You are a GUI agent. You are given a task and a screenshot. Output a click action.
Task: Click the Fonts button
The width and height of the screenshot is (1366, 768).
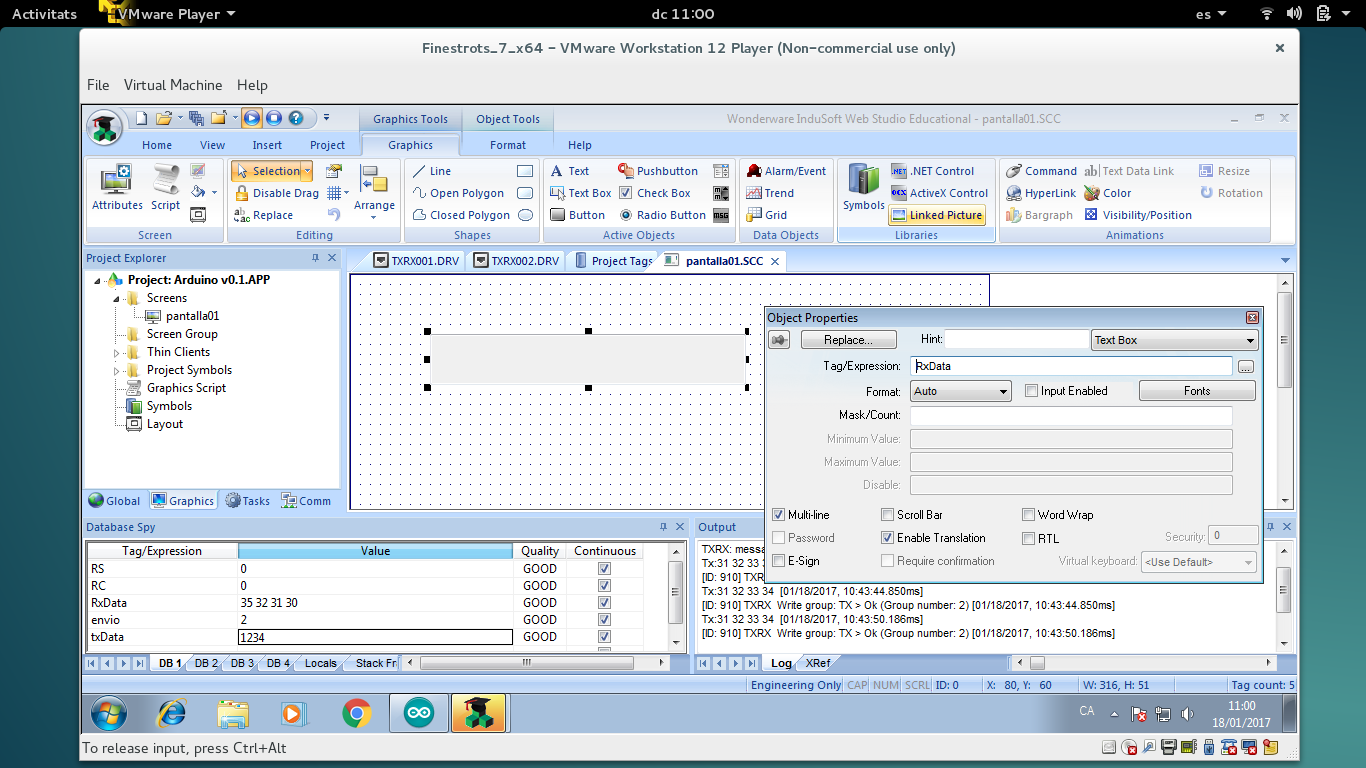[x=1197, y=391]
